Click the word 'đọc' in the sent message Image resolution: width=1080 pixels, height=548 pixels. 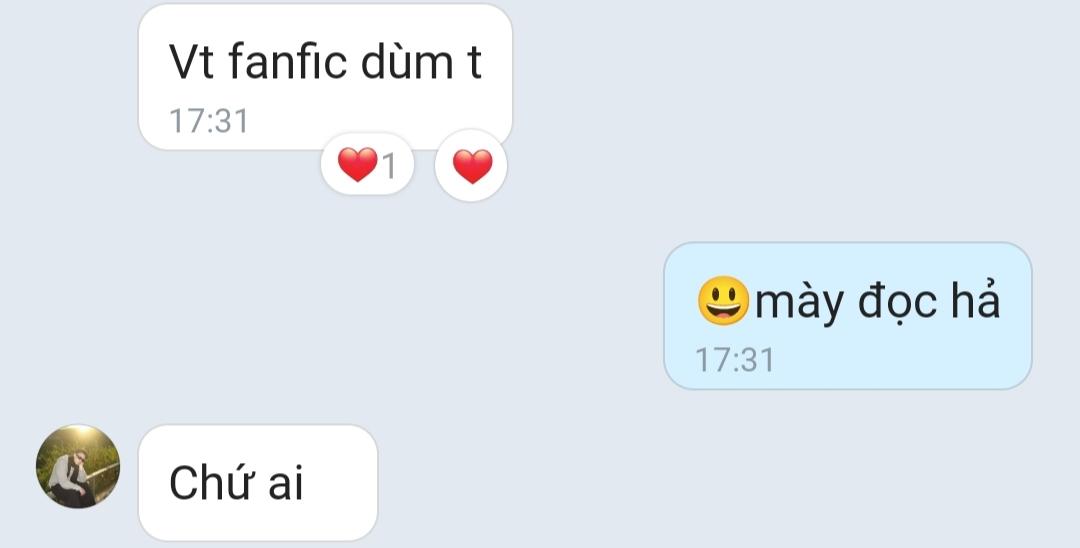[x=897, y=302]
